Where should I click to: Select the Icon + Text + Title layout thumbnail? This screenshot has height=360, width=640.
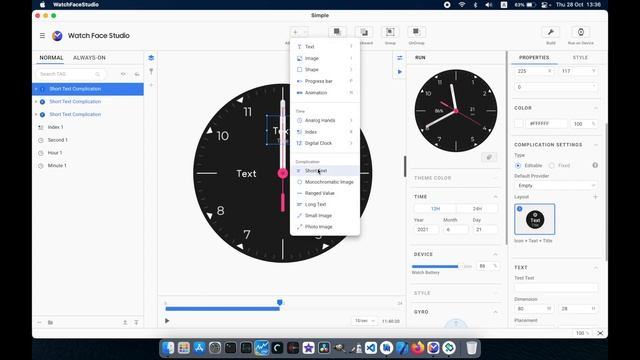tap(535, 220)
